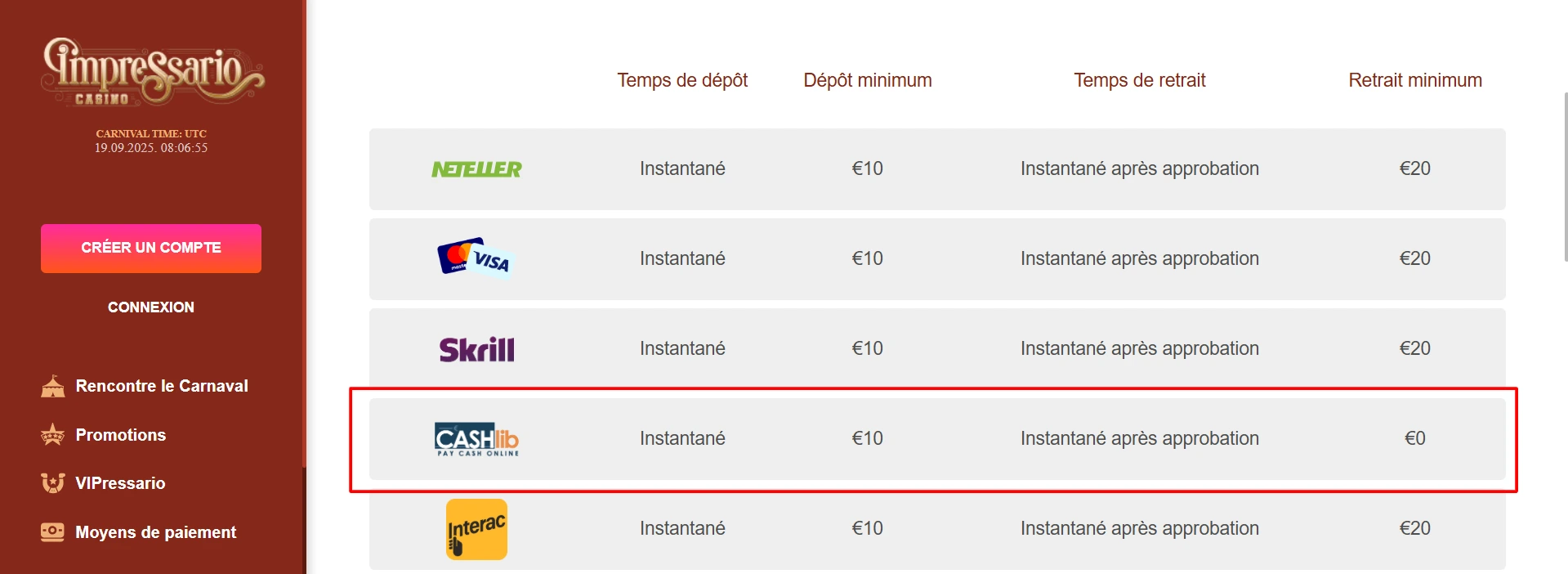Select Moyens de paiement menu item
Image resolution: width=1568 pixels, height=574 pixels.
[x=155, y=532]
